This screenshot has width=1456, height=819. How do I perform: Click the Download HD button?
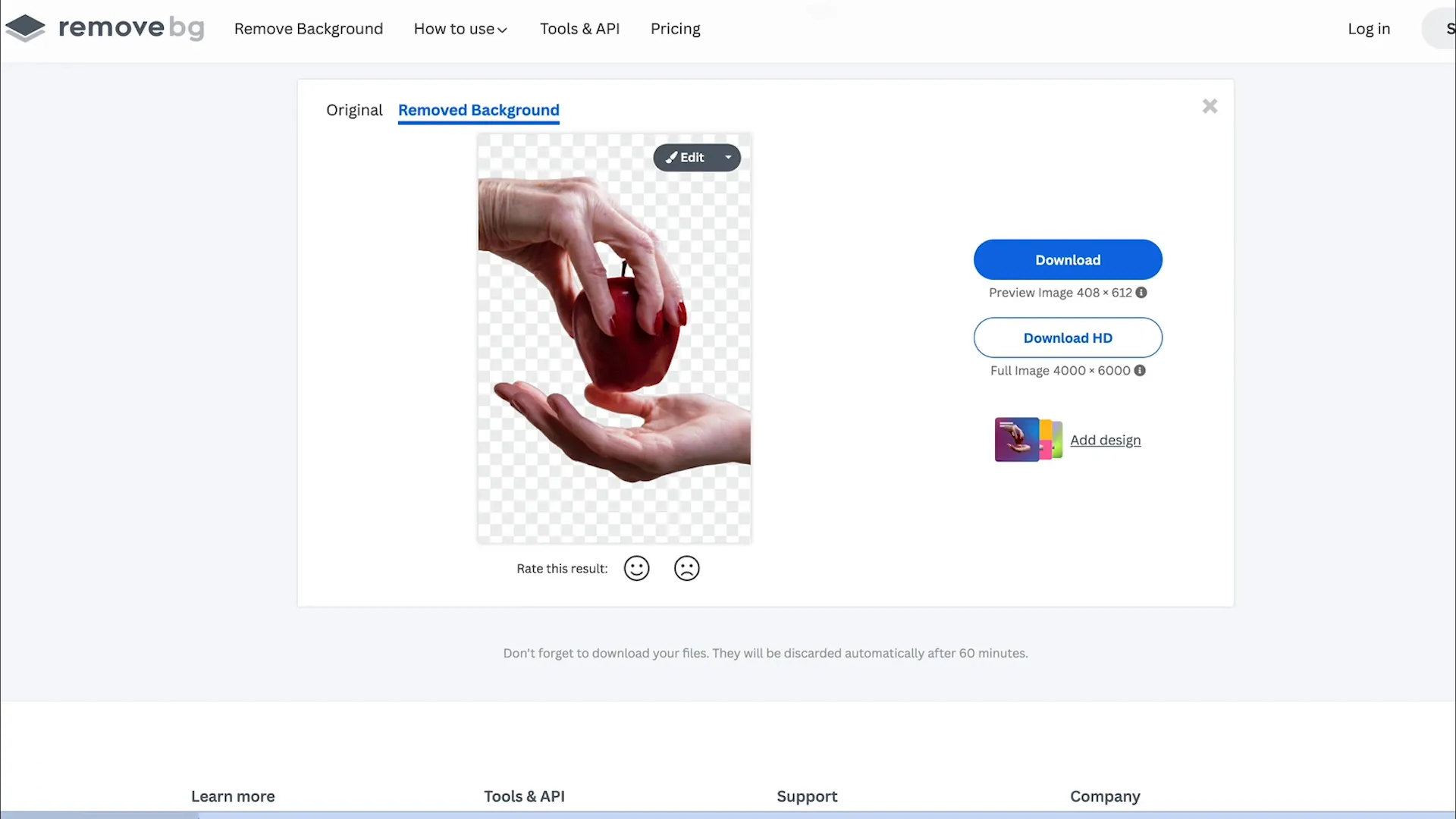pos(1068,337)
